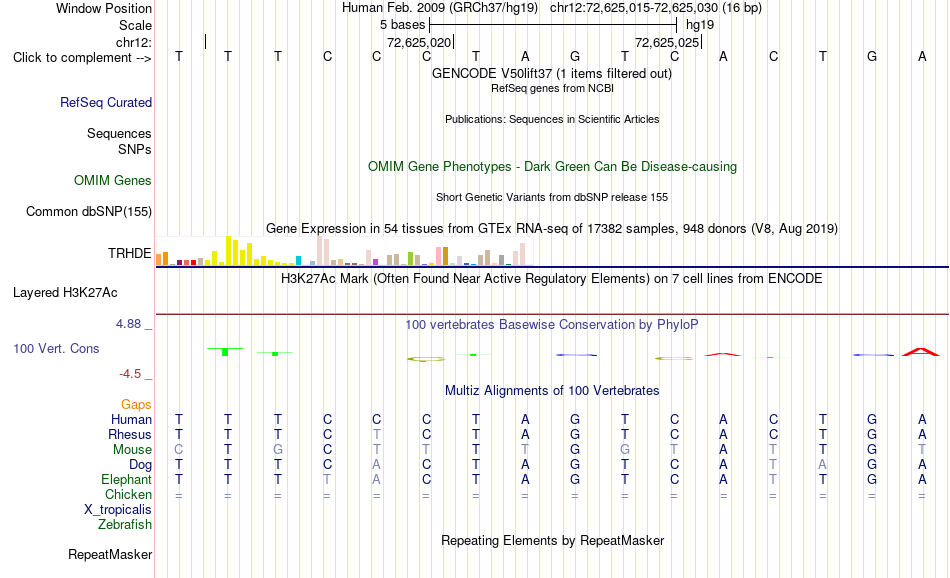950x578 pixels.
Task: Click the Sequences track label
Action: point(119,133)
